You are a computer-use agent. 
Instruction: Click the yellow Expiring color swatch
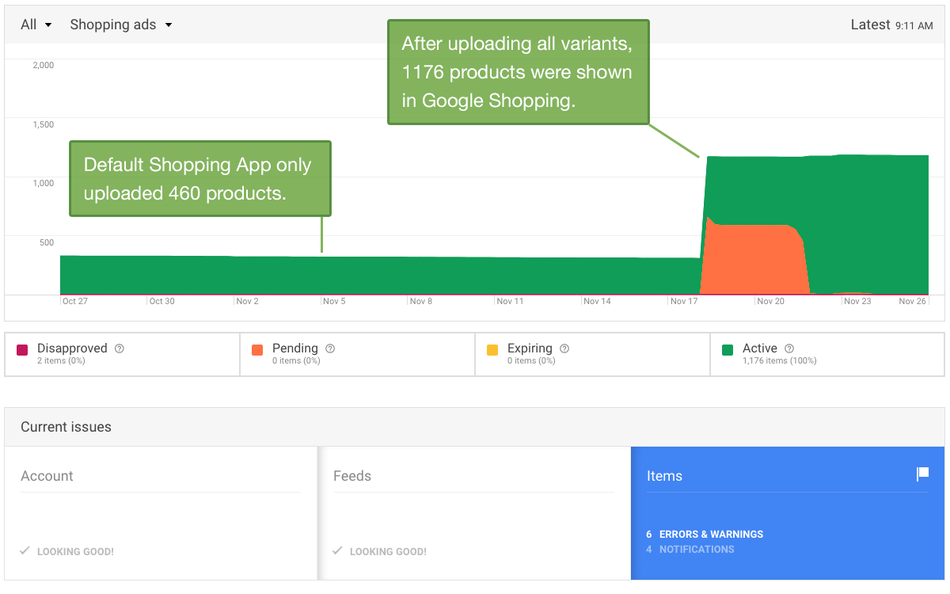[492, 350]
